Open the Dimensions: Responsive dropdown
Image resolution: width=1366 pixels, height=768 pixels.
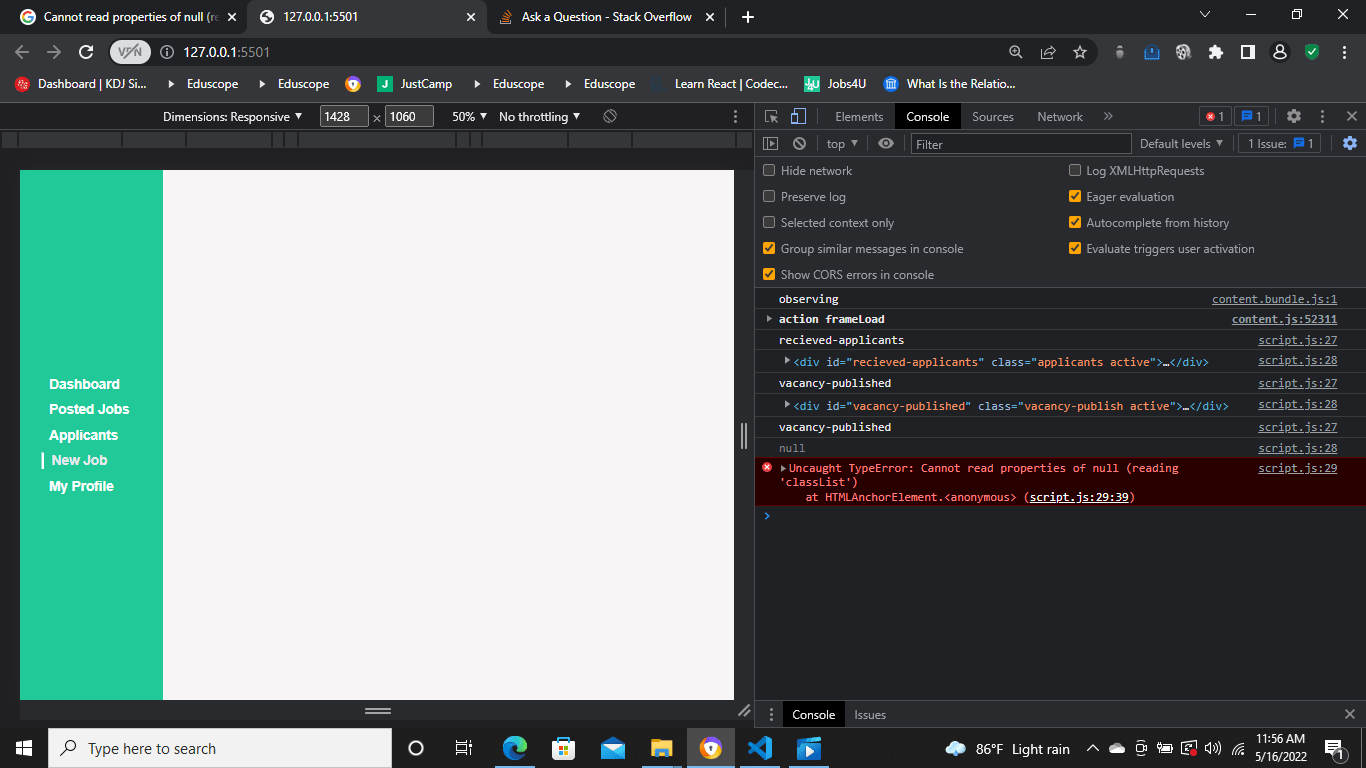[233, 117]
